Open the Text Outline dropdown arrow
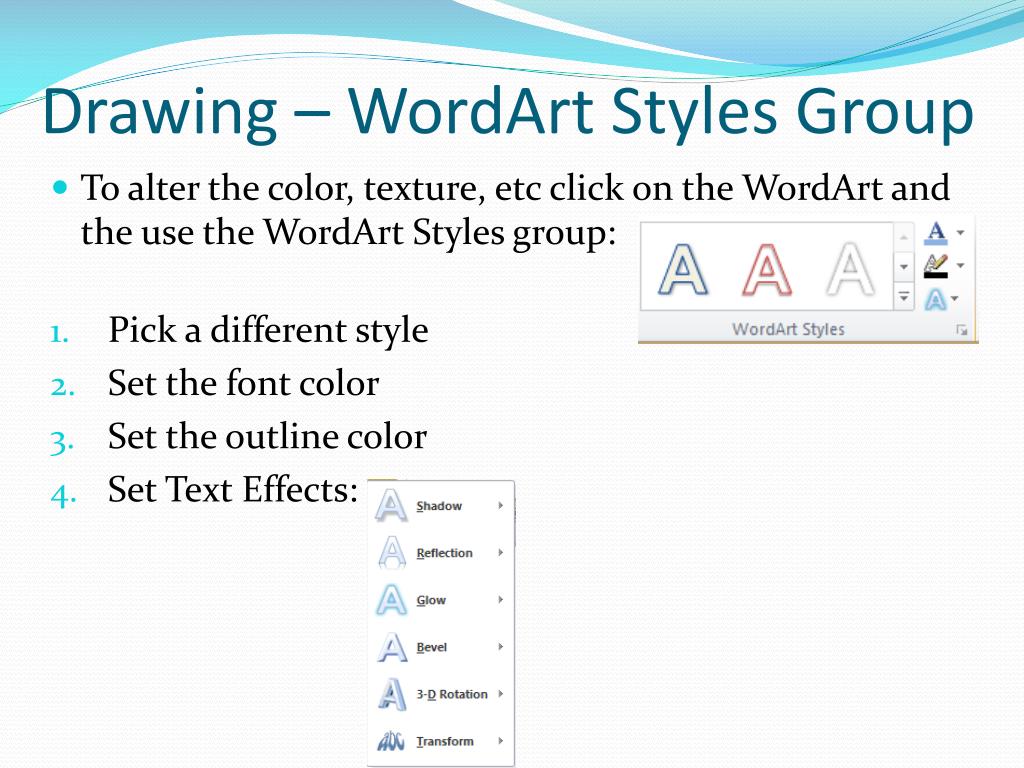This screenshot has width=1024, height=768. (x=960, y=266)
